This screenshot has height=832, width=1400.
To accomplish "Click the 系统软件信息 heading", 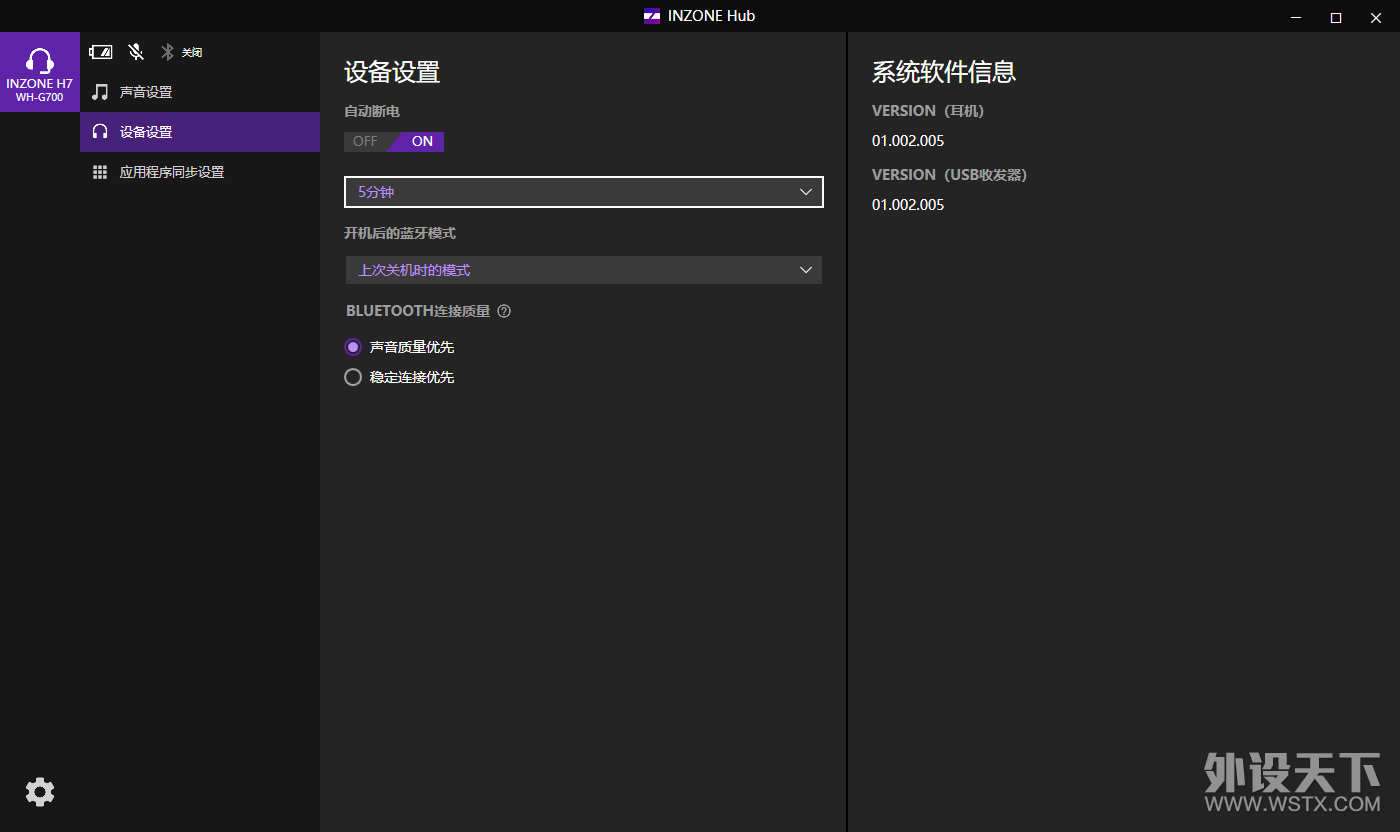I will pos(944,72).
